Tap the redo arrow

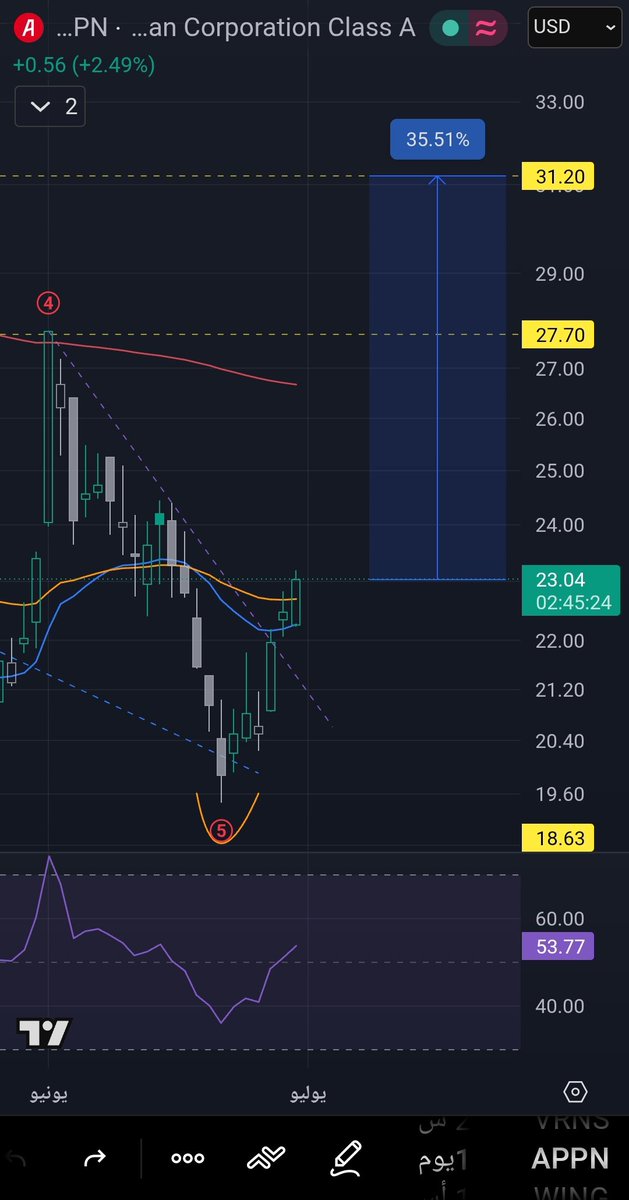(95, 1159)
